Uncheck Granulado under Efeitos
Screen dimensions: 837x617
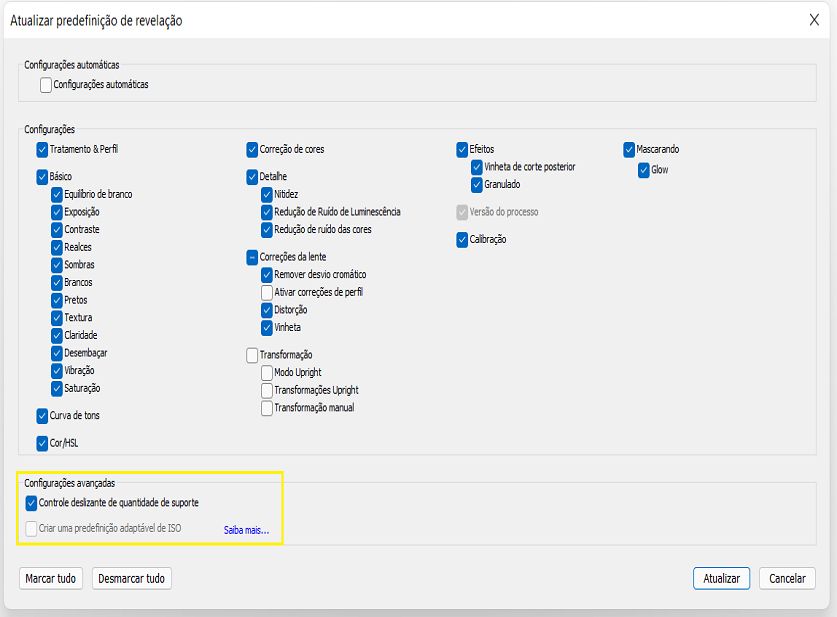pos(477,184)
